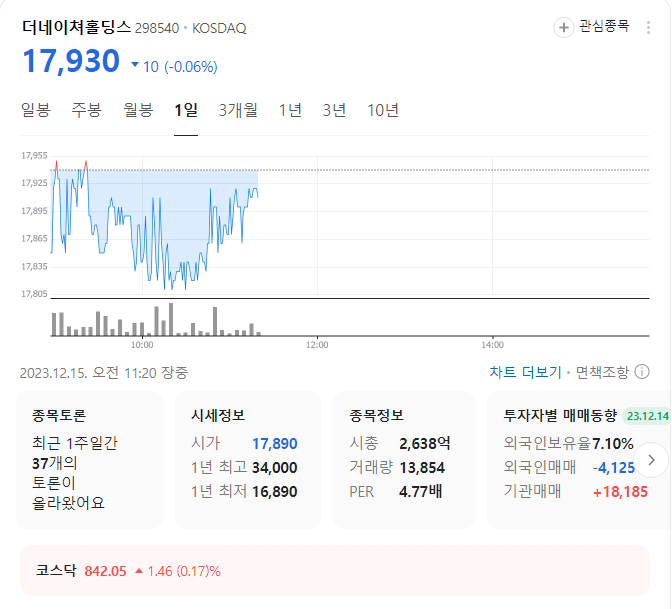672x609 pixels.
Task: Click the 17,895 price axis label
Action: 34,211
